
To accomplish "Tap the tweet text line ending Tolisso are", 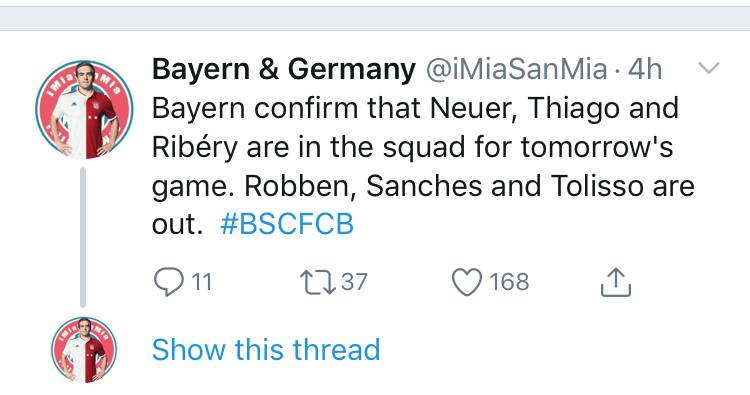I will [423, 186].
